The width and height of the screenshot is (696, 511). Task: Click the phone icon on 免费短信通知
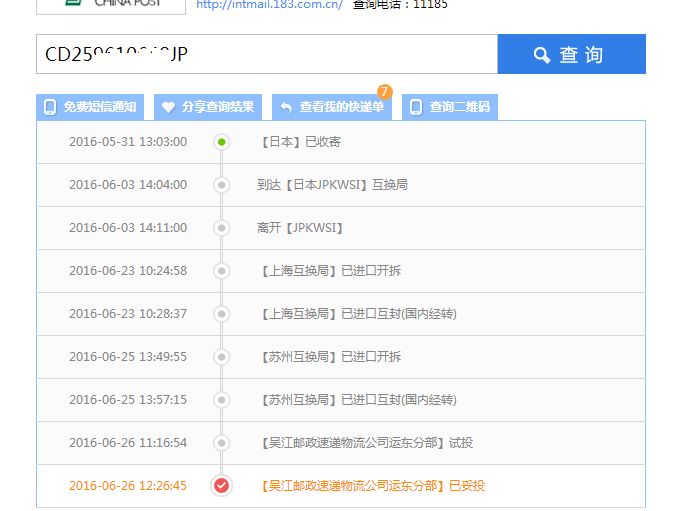coord(50,107)
